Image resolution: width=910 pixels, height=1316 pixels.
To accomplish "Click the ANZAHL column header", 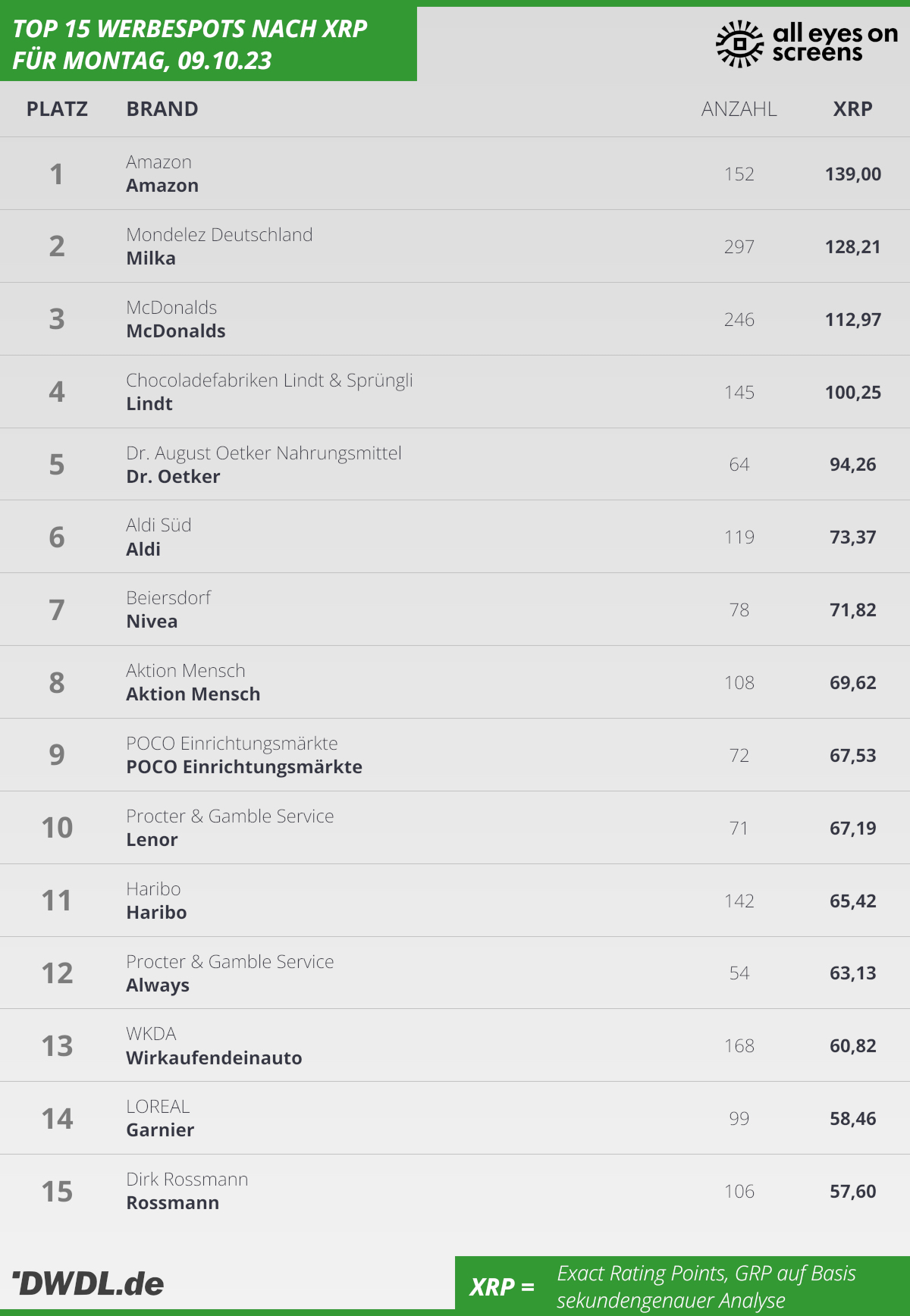I will [x=739, y=109].
